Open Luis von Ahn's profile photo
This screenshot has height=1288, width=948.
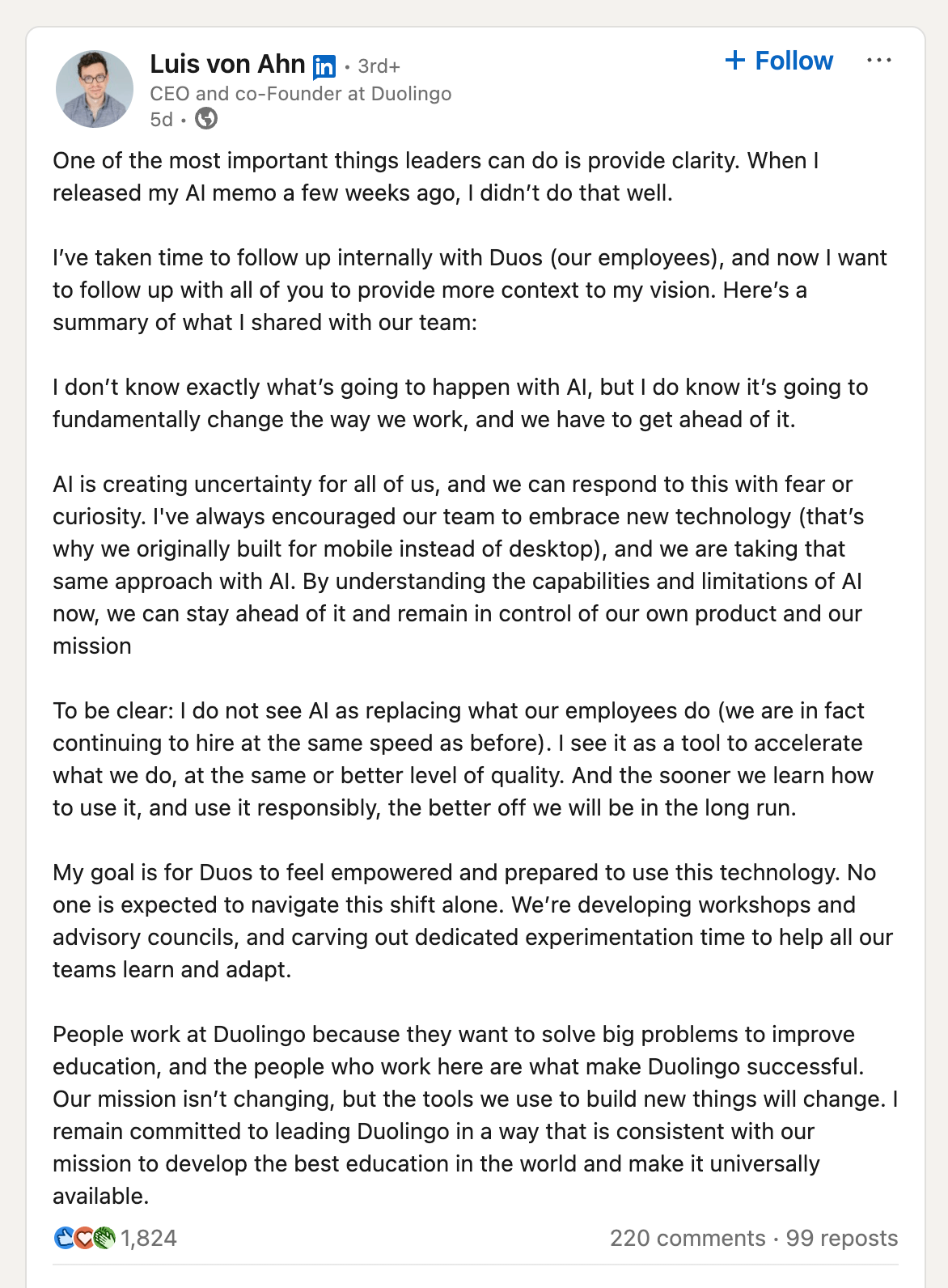(95, 89)
